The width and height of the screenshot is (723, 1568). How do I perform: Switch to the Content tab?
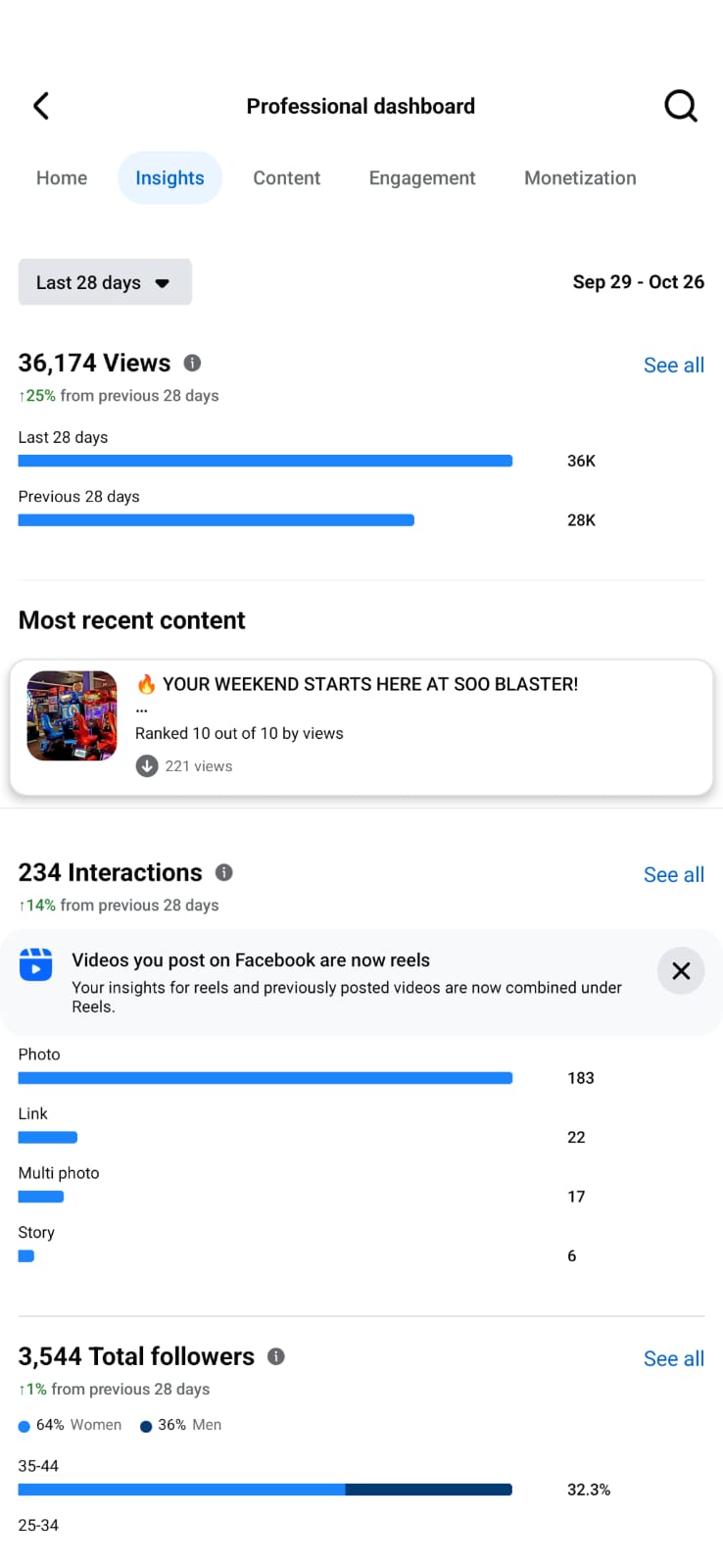pos(287,178)
